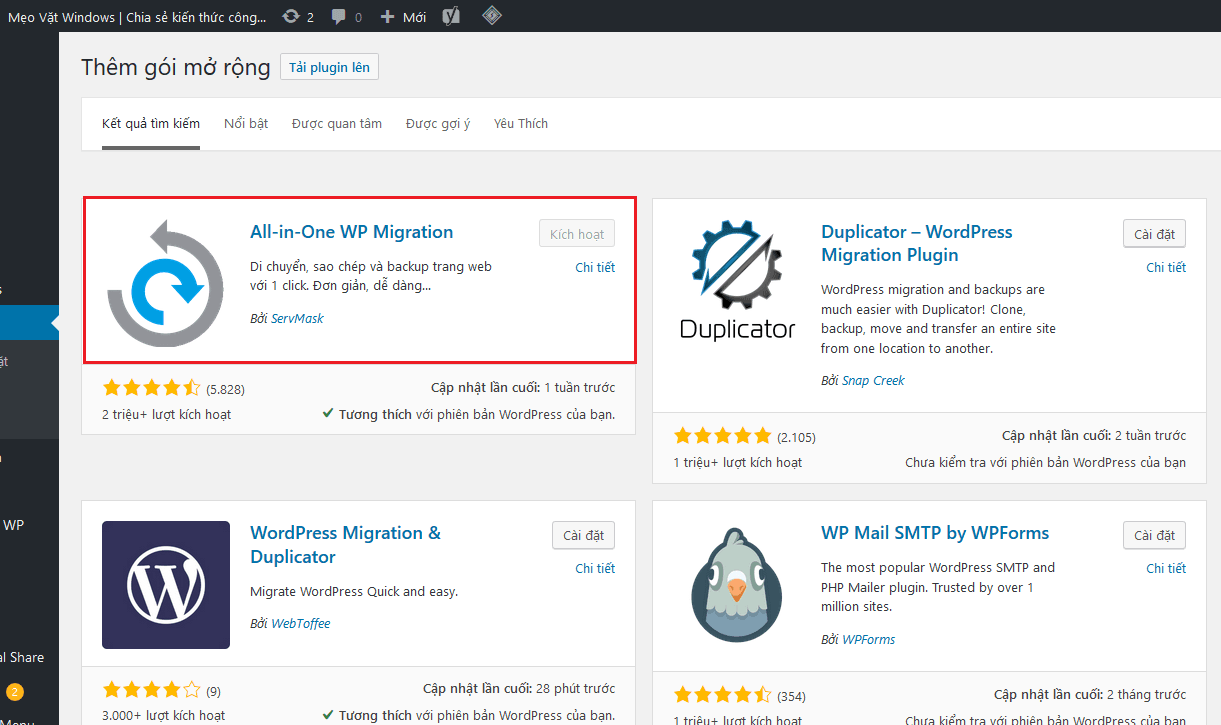The height and width of the screenshot is (725, 1221).
Task: Switch to the Được quan tâm tab
Action: [337, 124]
